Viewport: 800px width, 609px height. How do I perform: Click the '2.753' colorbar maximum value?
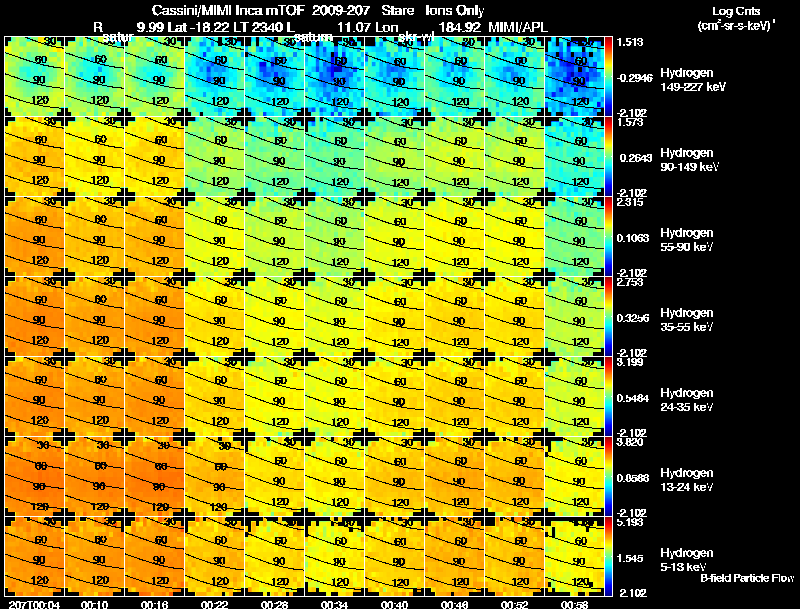point(630,282)
